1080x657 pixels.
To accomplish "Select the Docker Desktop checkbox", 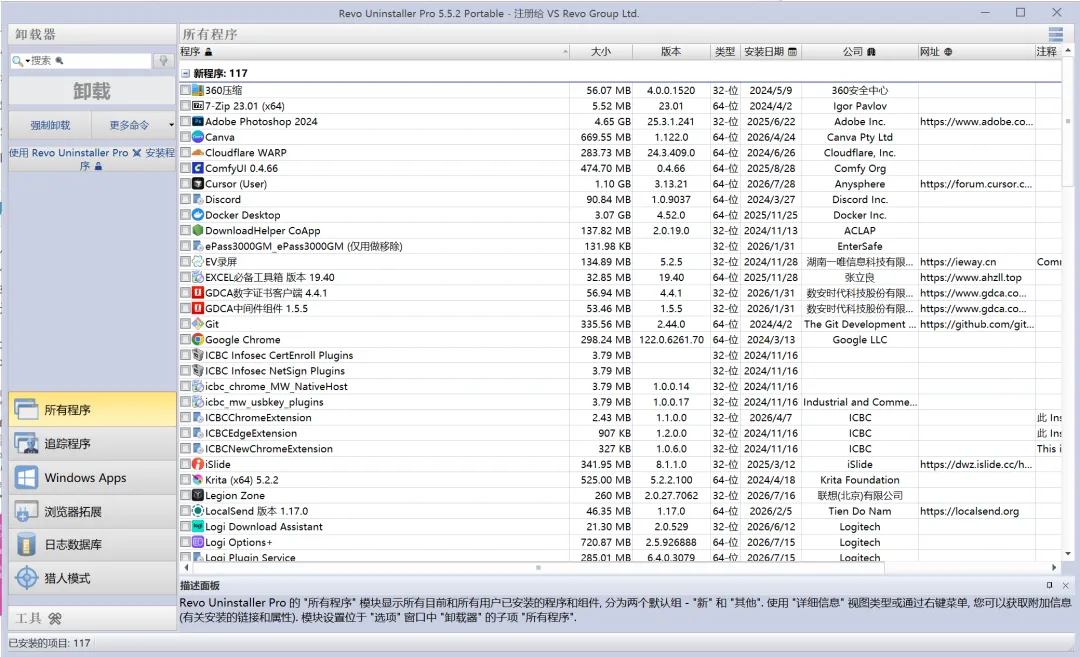I will (185, 215).
